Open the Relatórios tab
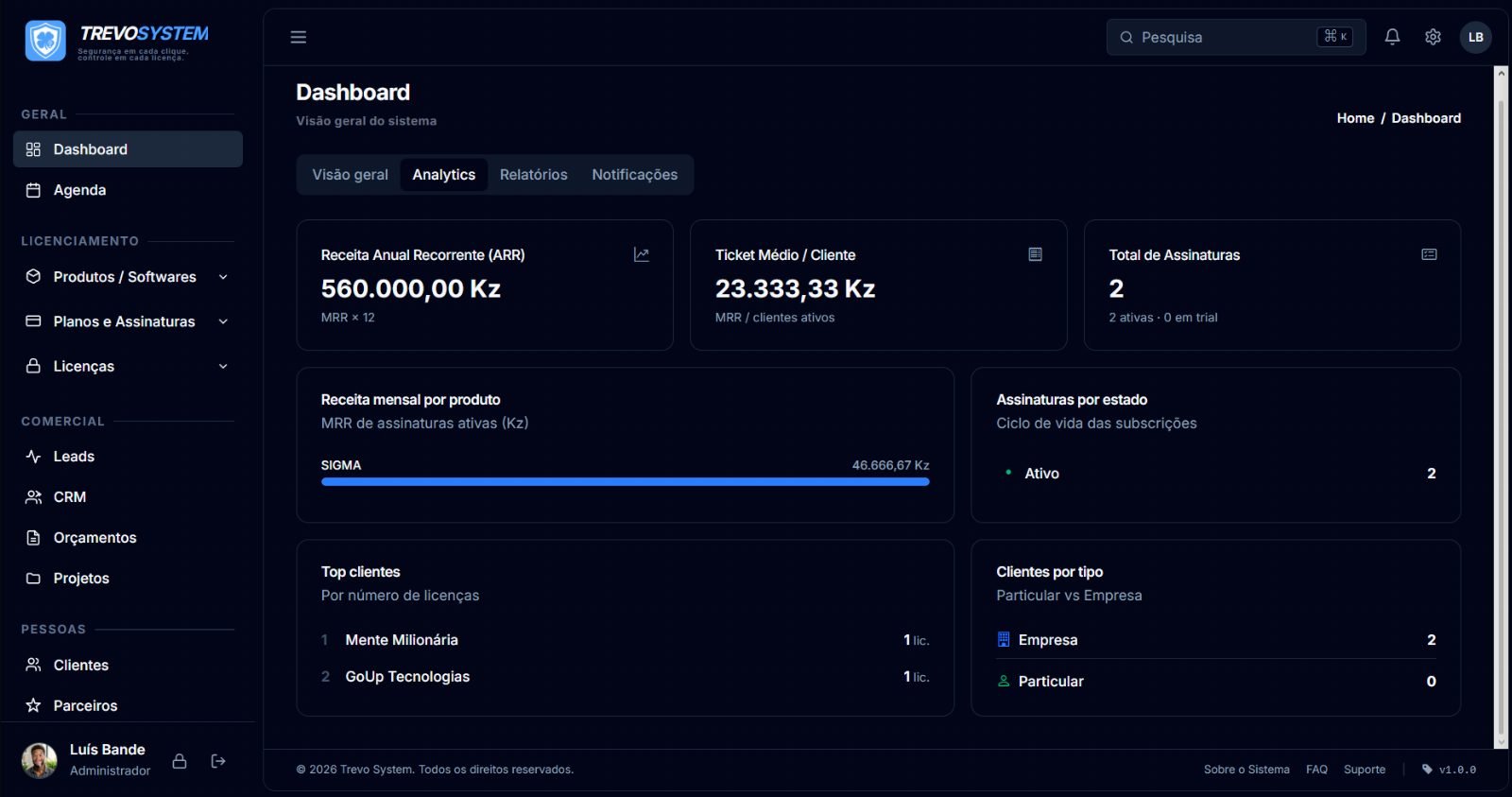The height and width of the screenshot is (797, 1512). click(x=534, y=175)
